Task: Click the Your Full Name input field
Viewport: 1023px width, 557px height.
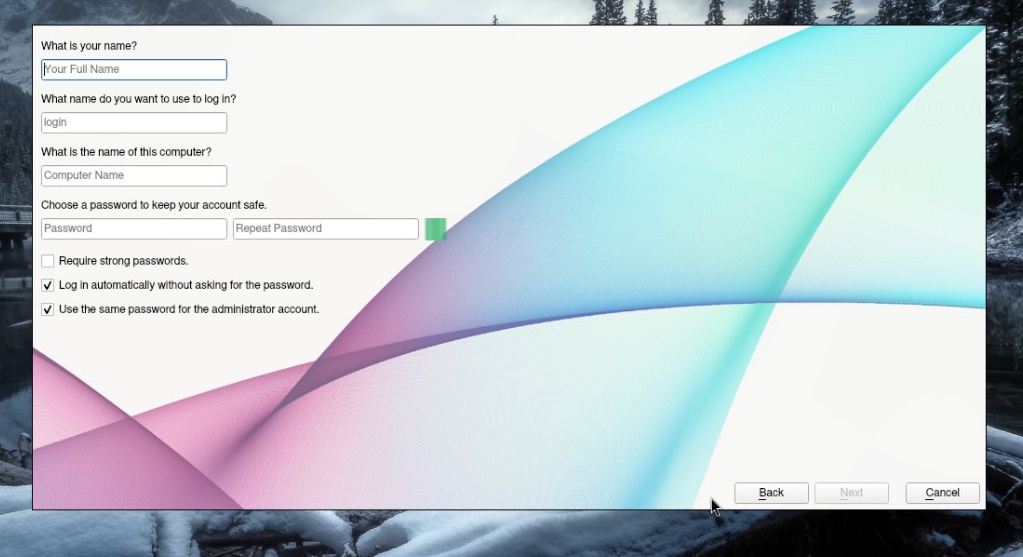Action: tap(134, 70)
